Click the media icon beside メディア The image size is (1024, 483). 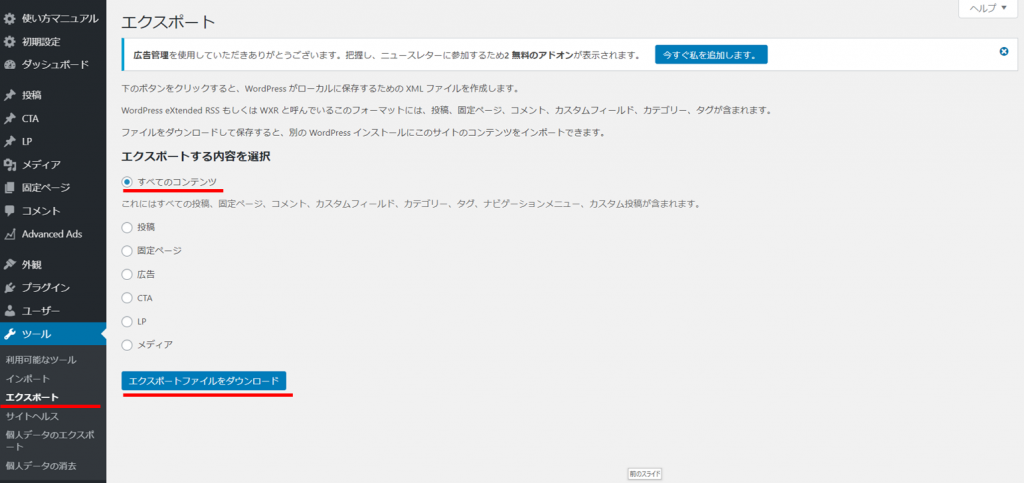point(10,164)
